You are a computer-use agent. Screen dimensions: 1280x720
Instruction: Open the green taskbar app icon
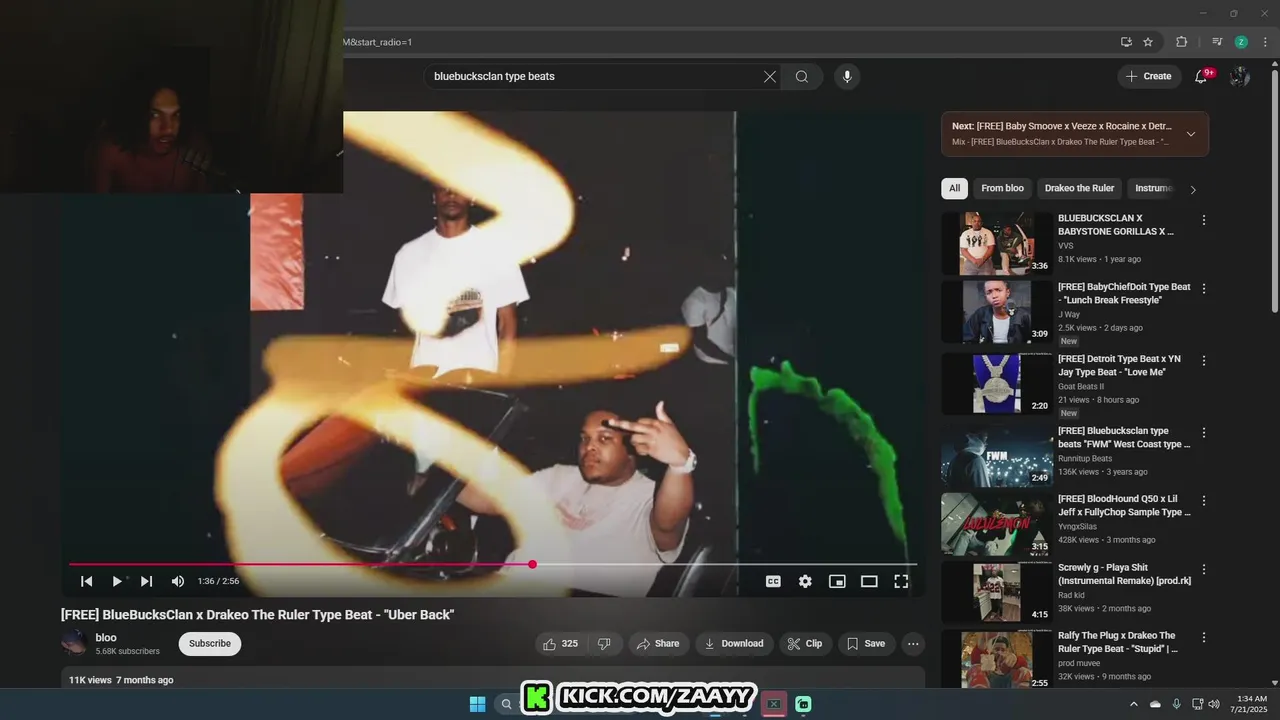(x=803, y=704)
